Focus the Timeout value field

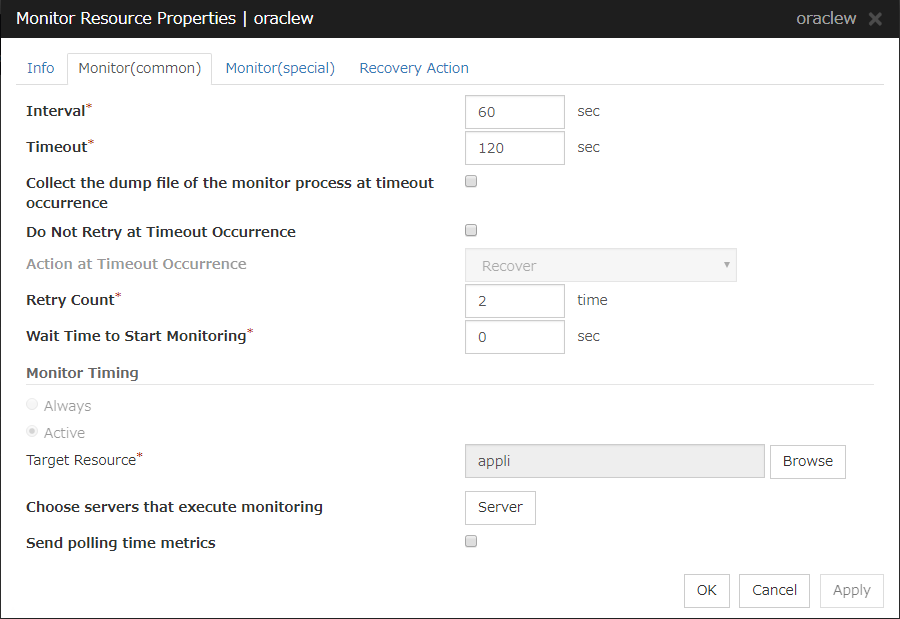pos(515,148)
